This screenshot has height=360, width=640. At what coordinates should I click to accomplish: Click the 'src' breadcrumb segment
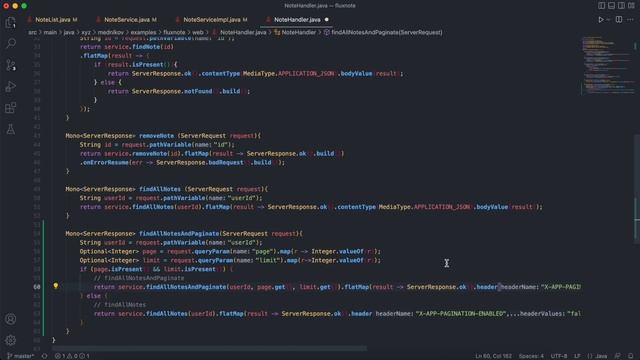(x=32, y=32)
